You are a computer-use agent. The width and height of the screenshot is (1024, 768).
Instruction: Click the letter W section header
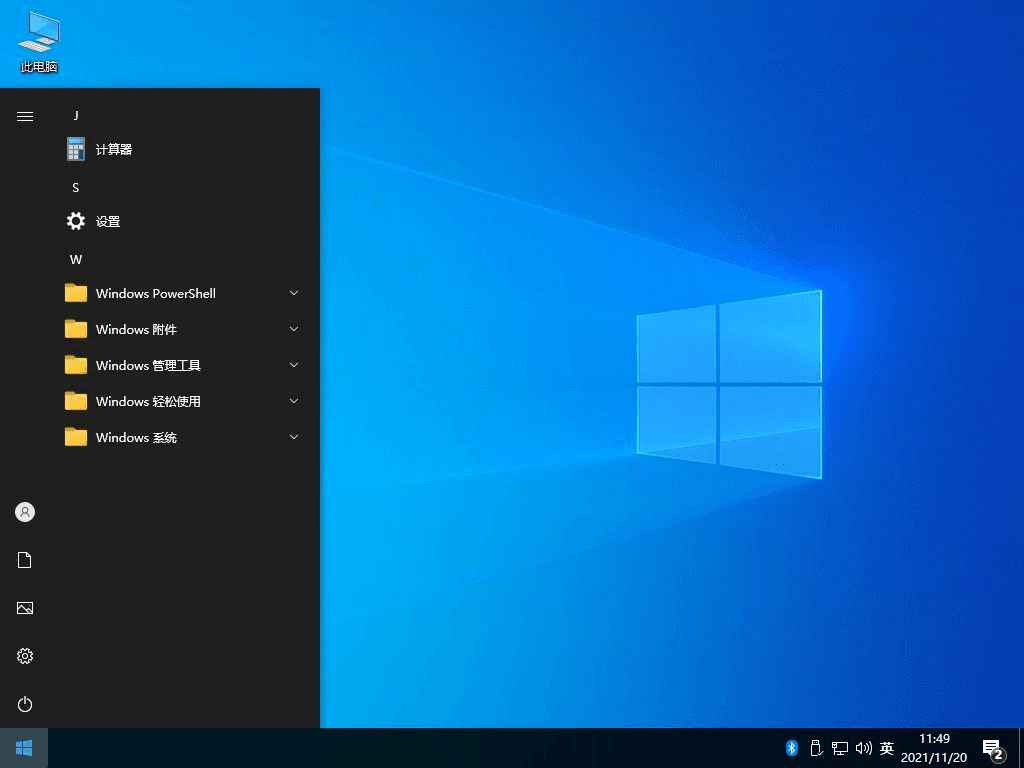[76, 259]
